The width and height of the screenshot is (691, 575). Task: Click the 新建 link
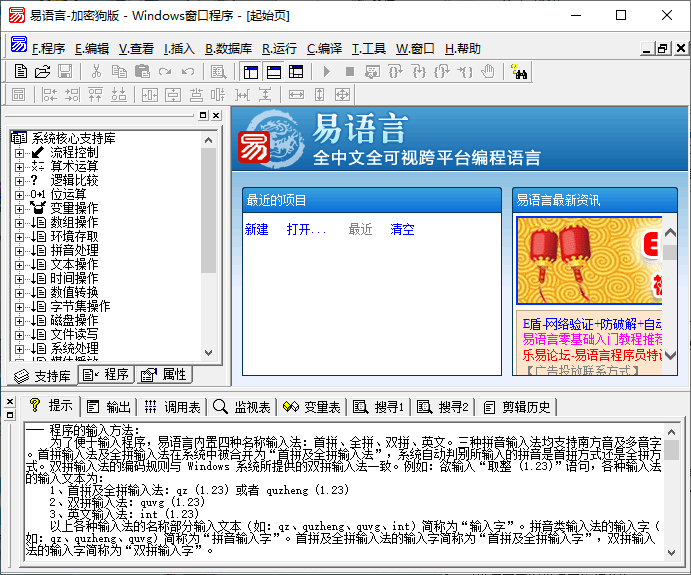pos(256,229)
